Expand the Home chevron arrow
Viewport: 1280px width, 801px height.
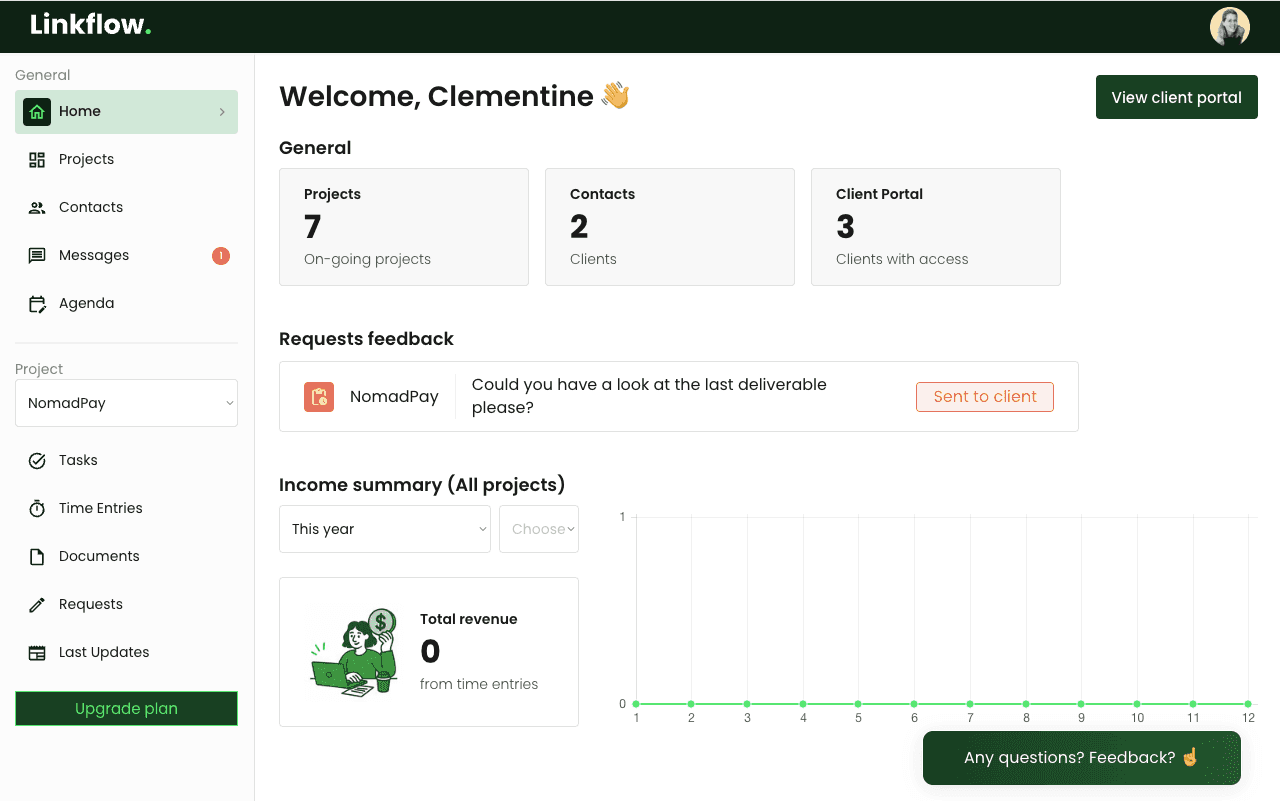[x=222, y=112]
